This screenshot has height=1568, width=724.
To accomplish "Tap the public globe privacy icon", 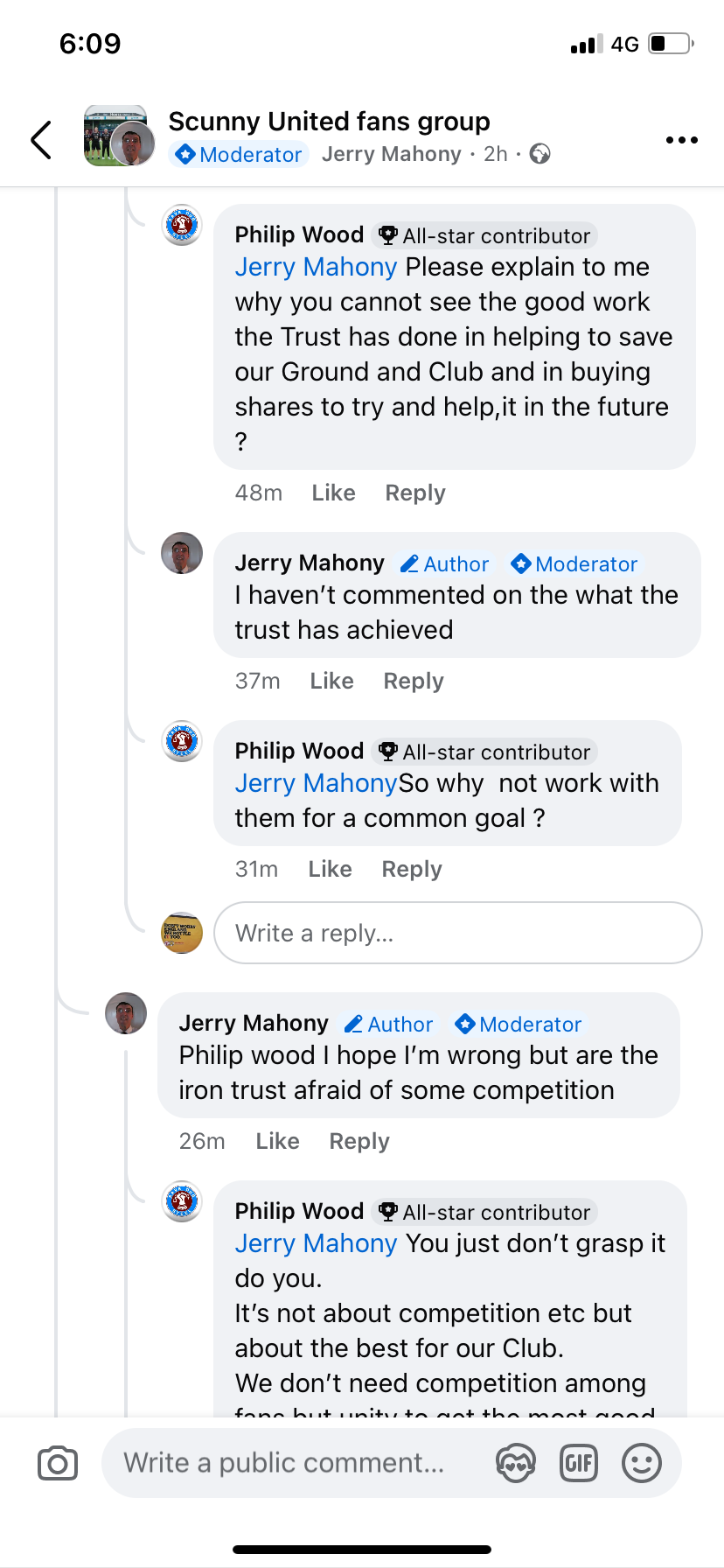I will tap(540, 154).
